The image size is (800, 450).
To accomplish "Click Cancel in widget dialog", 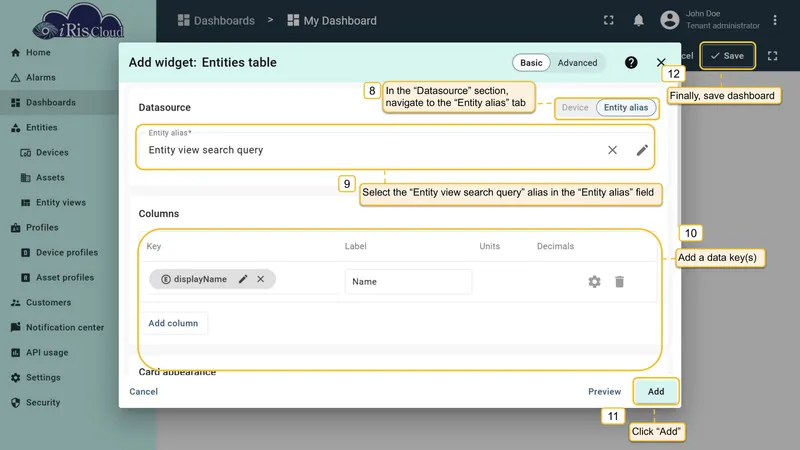I will pyautogui.click(x=143, y=391).
